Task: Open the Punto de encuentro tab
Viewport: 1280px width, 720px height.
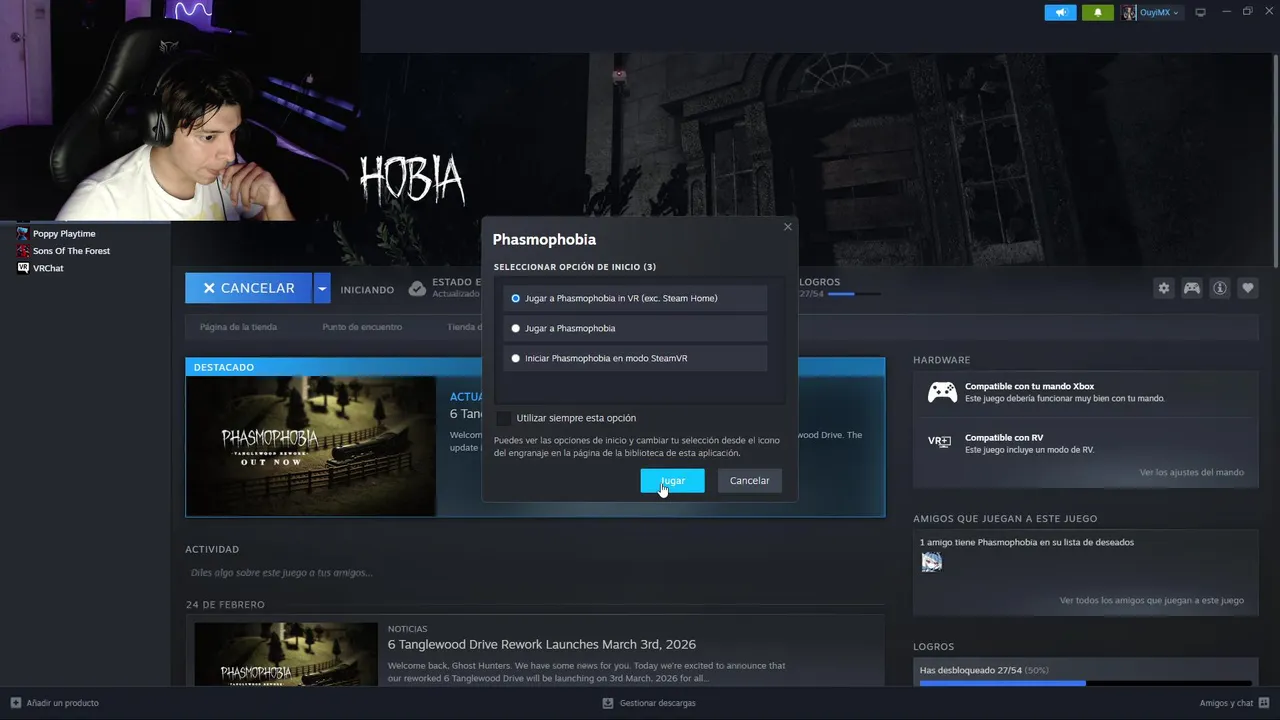Action: coord(362,327)
